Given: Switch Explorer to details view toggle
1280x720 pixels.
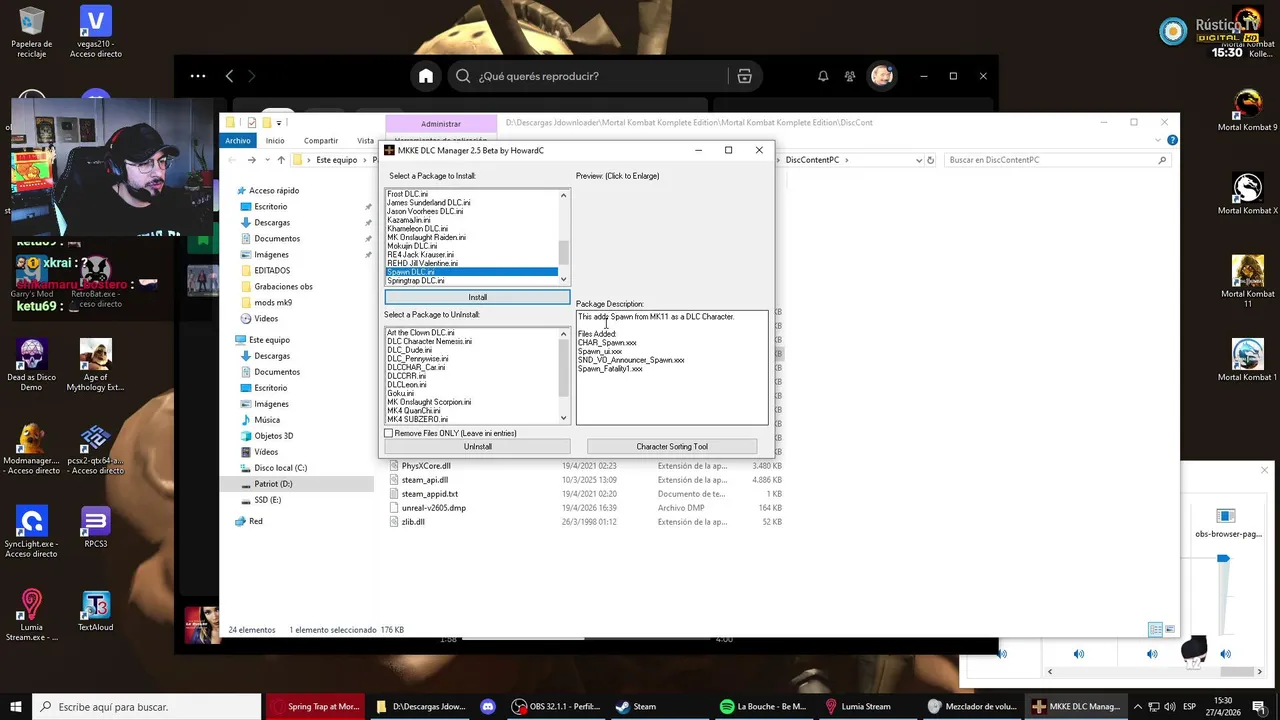Looking at the screenshot, I should point(1155,630).
